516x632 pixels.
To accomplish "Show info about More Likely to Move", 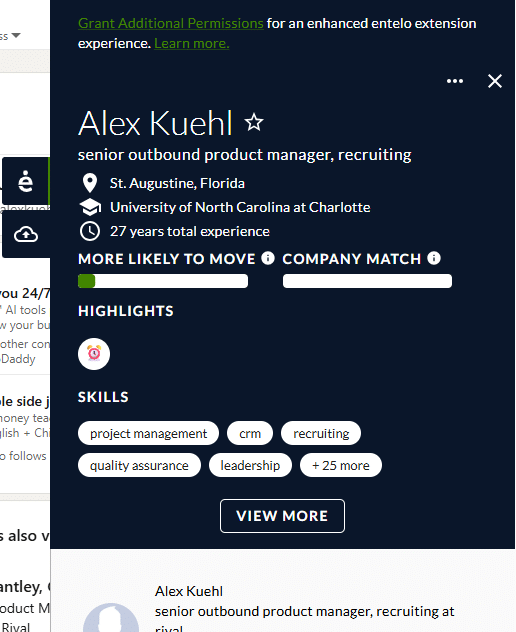I will pos(268,258).
